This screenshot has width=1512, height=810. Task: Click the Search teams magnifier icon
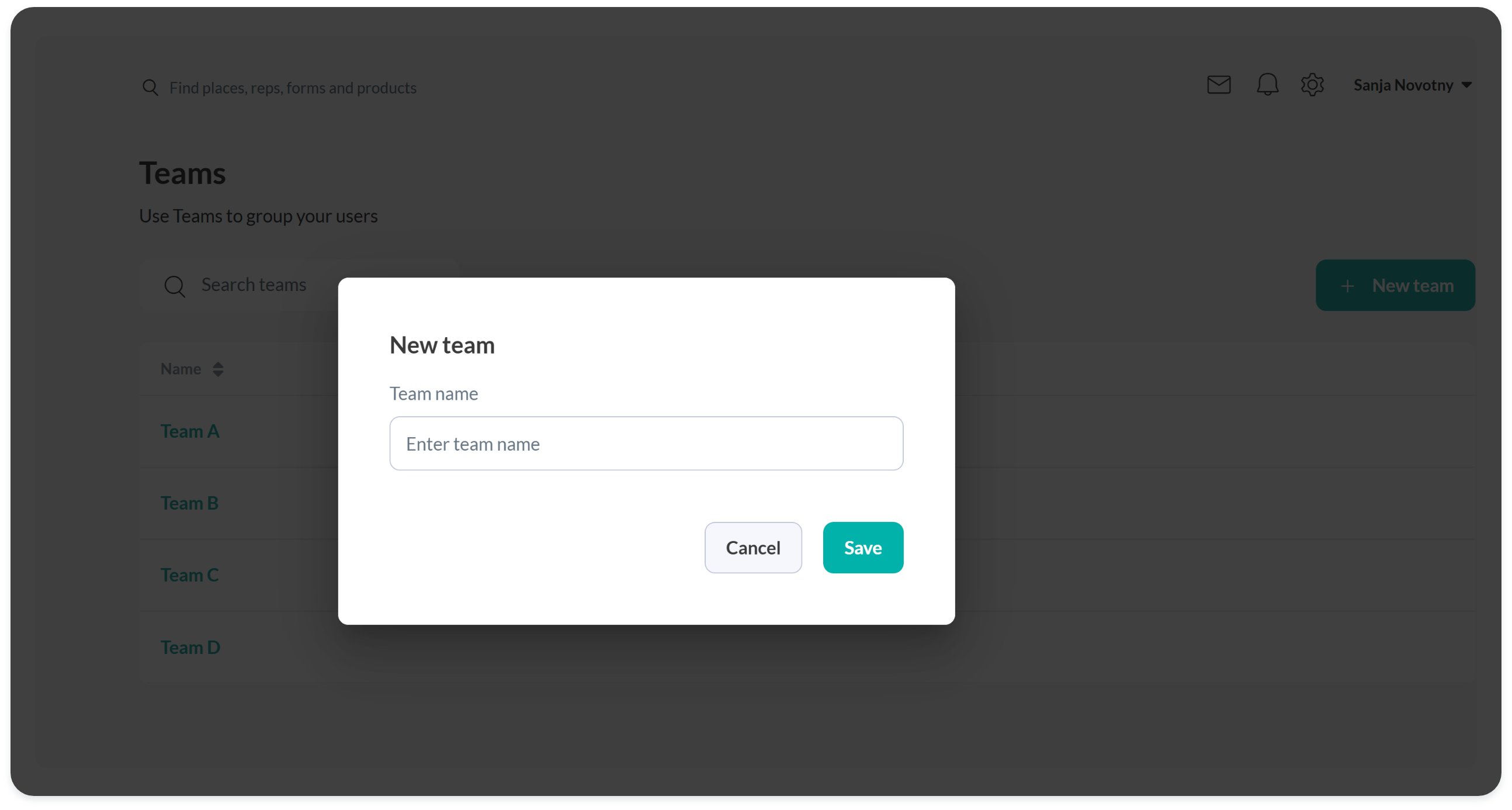pyautogui.click(x=174, y=286)
